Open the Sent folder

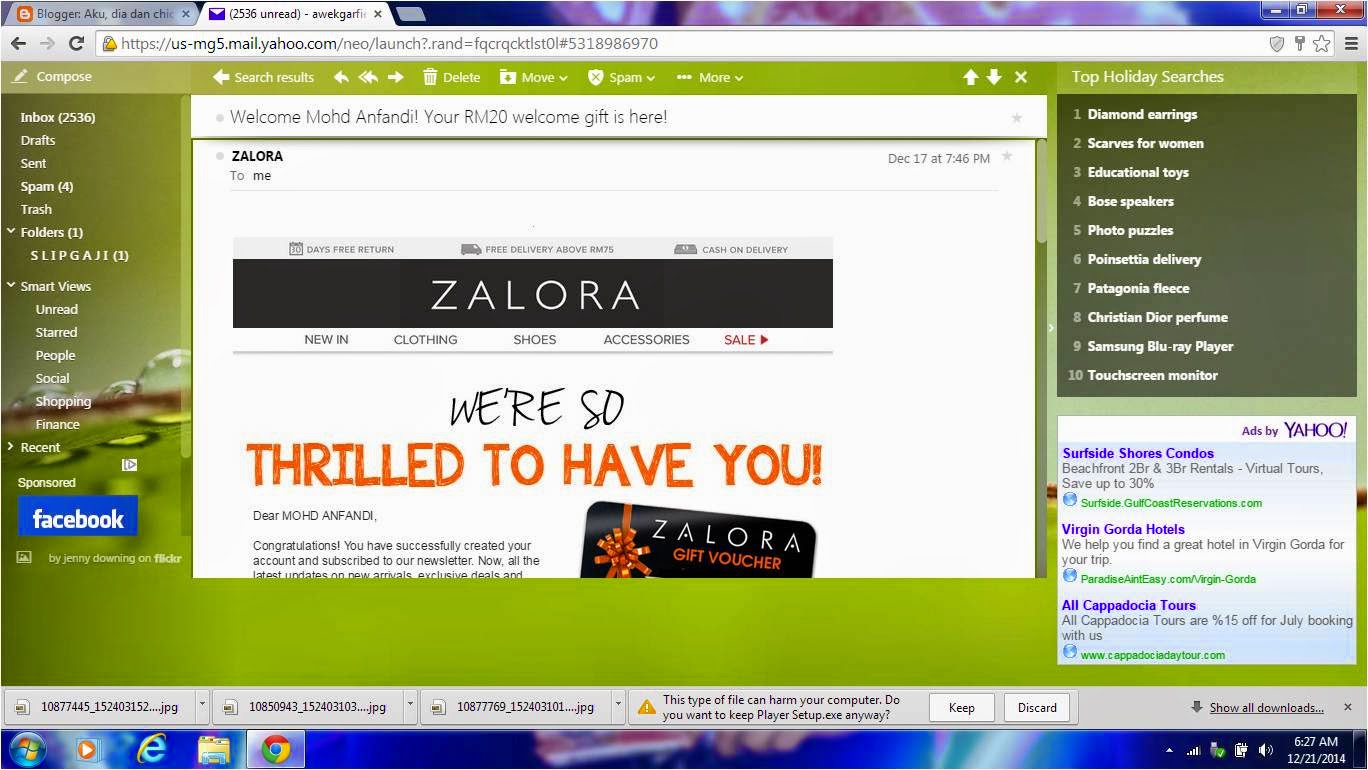click(x=33, y=163)
